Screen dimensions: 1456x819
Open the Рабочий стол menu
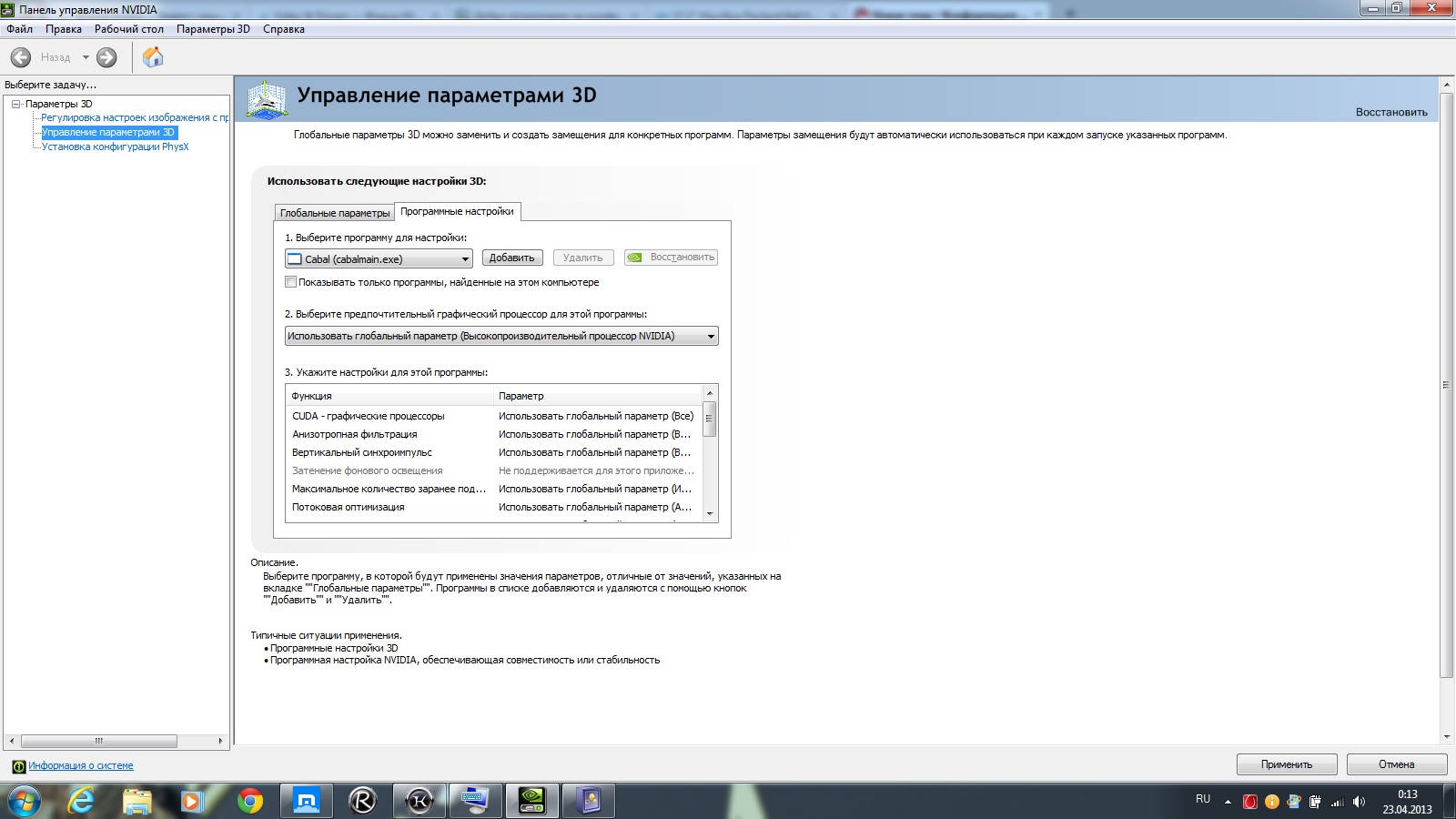[x=129, y=29]
